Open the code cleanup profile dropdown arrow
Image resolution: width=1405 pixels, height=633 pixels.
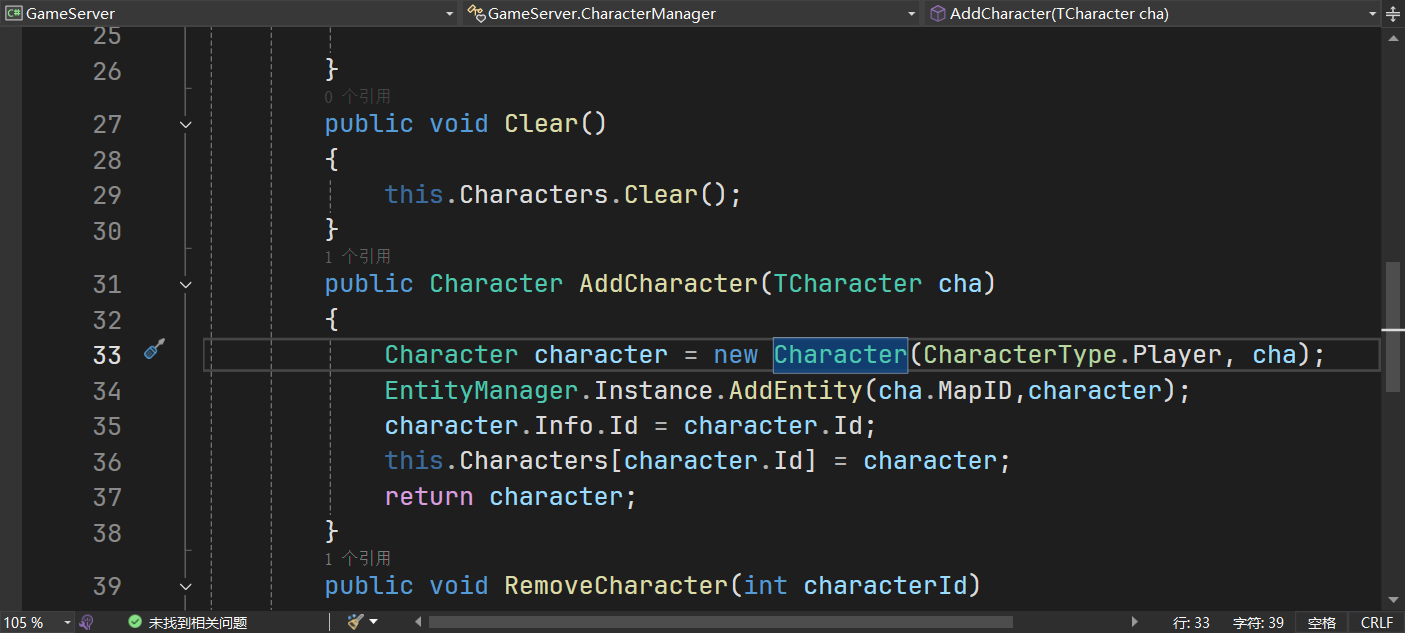374,622
